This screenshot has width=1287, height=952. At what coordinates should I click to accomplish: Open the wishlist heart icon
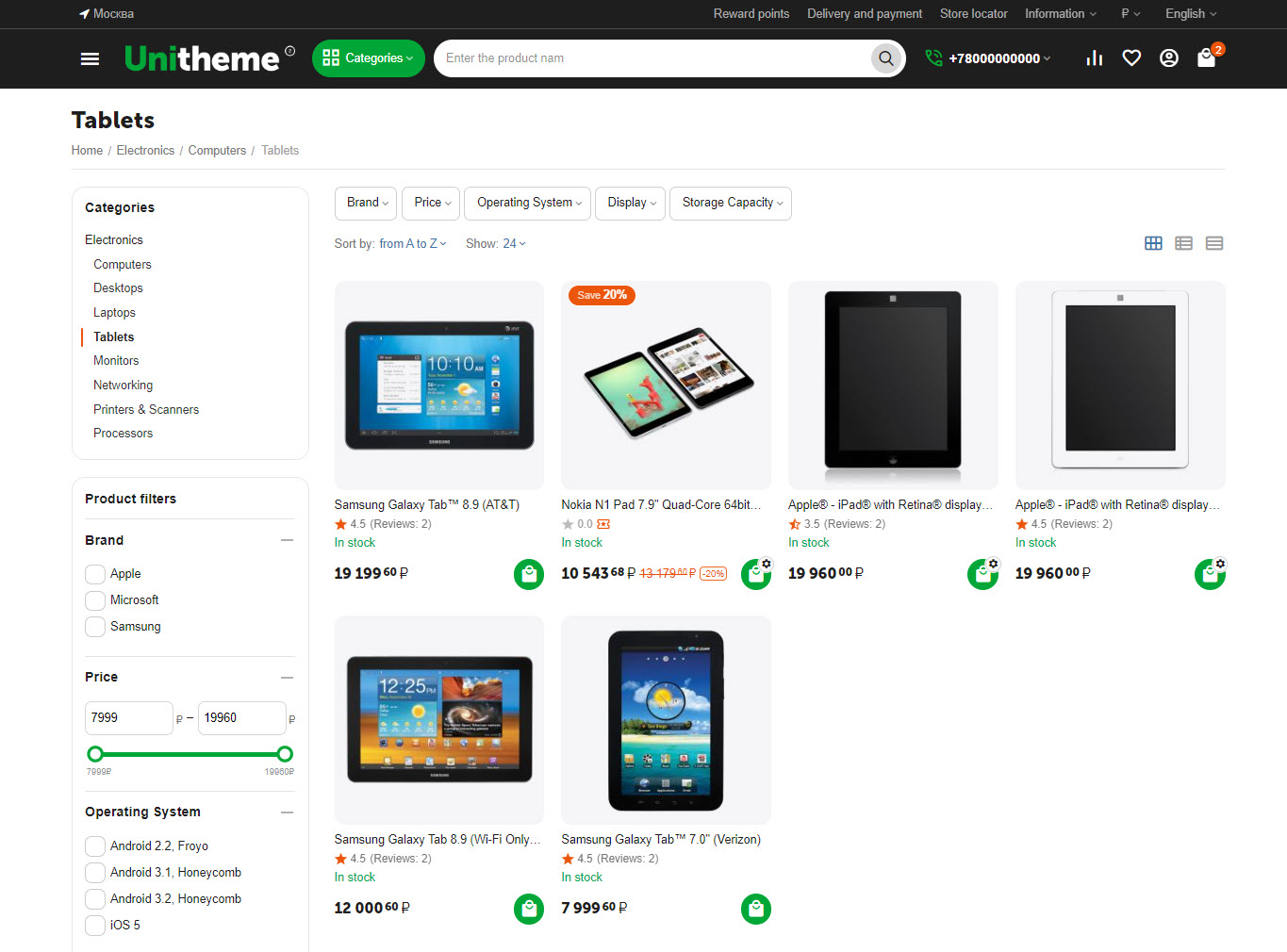pos(1131,58)
